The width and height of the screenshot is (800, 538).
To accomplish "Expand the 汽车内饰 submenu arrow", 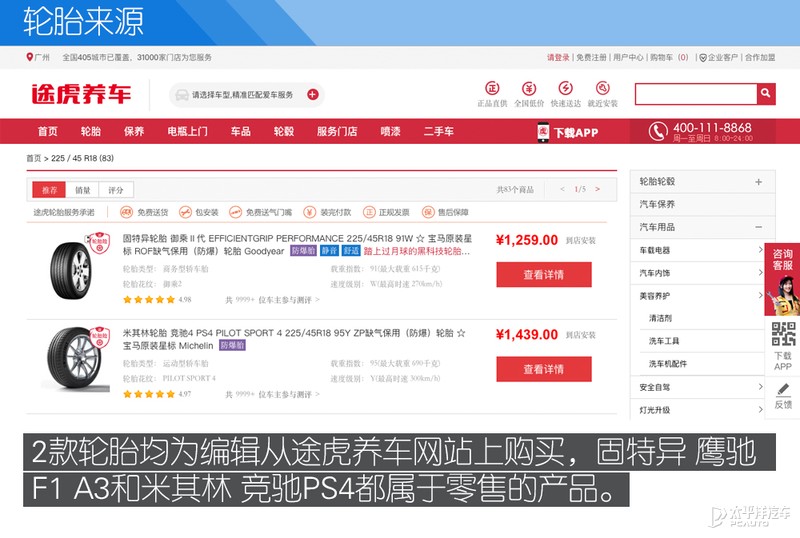I will pos(760,273).
